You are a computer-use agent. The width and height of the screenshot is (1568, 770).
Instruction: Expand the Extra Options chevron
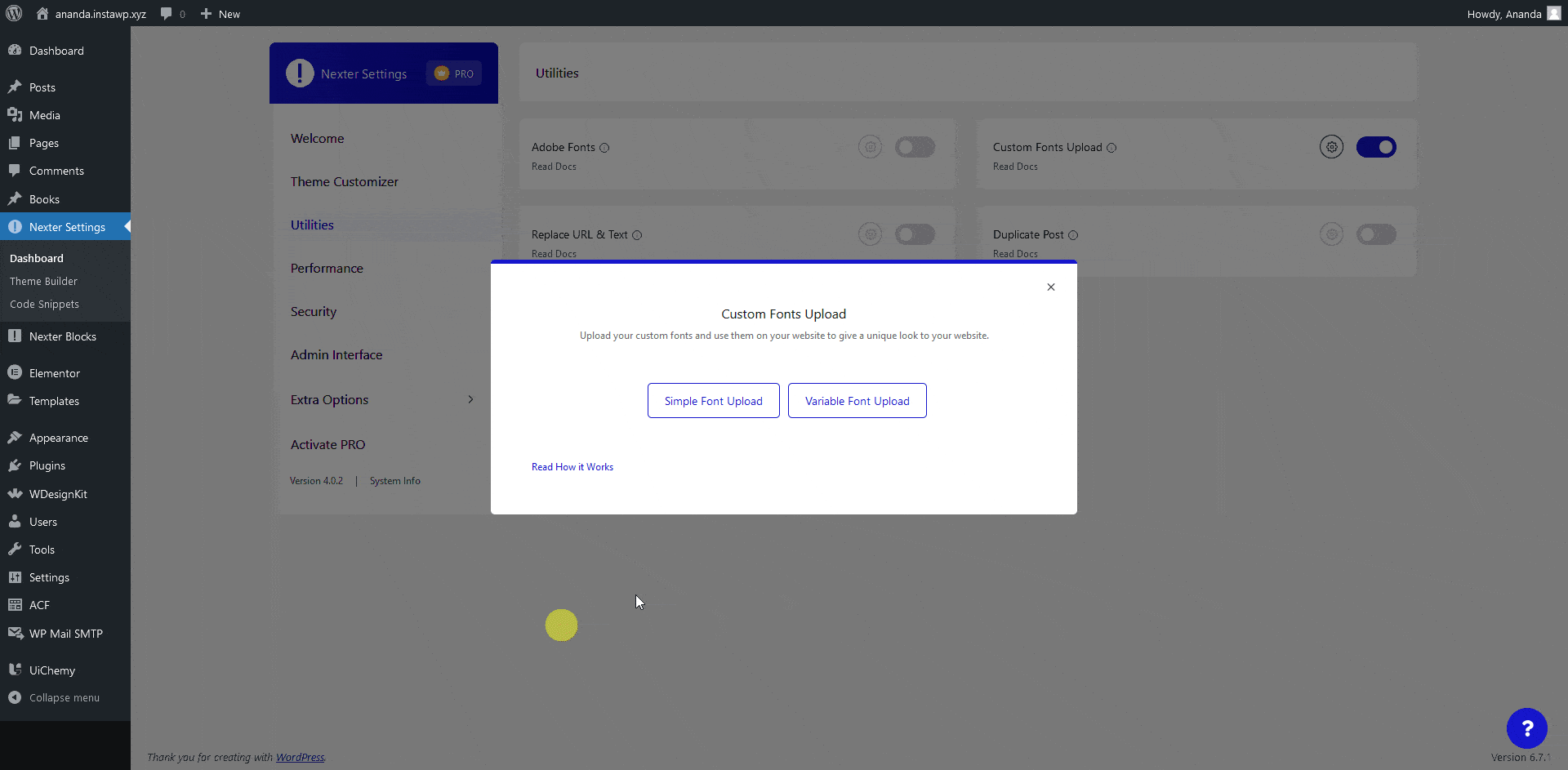(x=470, y=399)
